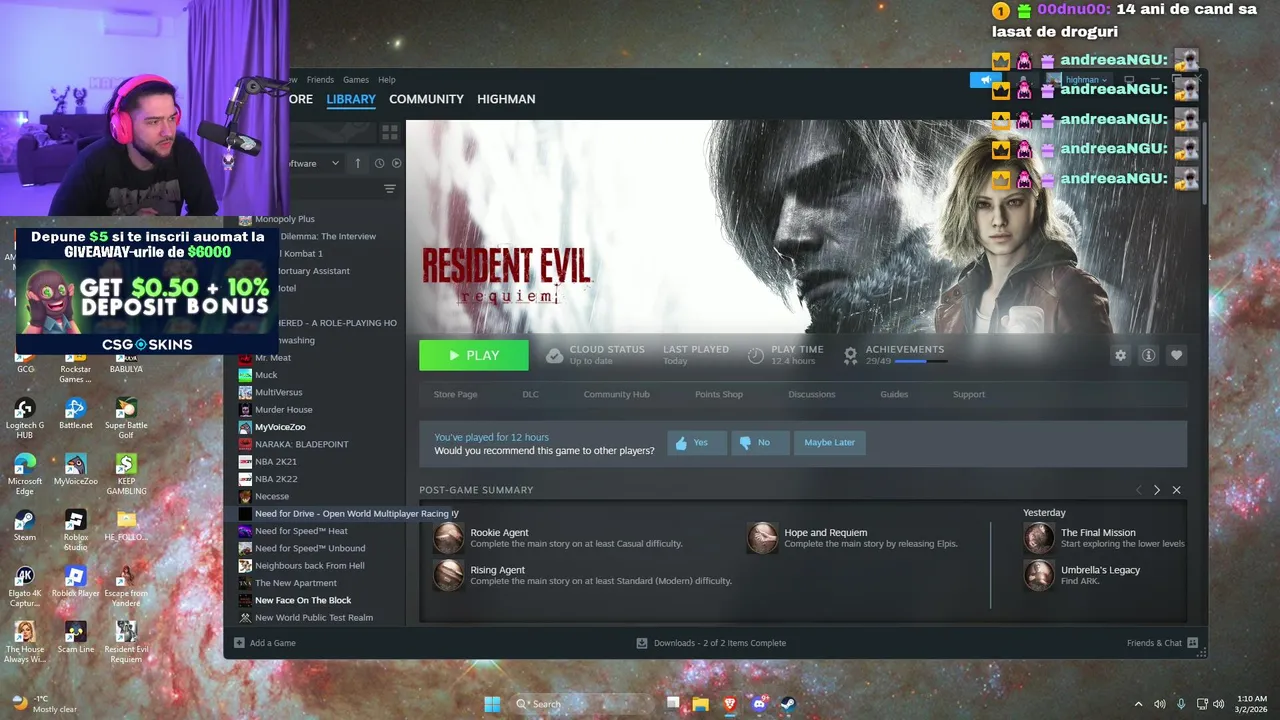Image resolution: width=1280 pixels, height=720 pixels.
Task: Open Roblox Studio desktop shortcut
Action: click(x=76, y=531)
